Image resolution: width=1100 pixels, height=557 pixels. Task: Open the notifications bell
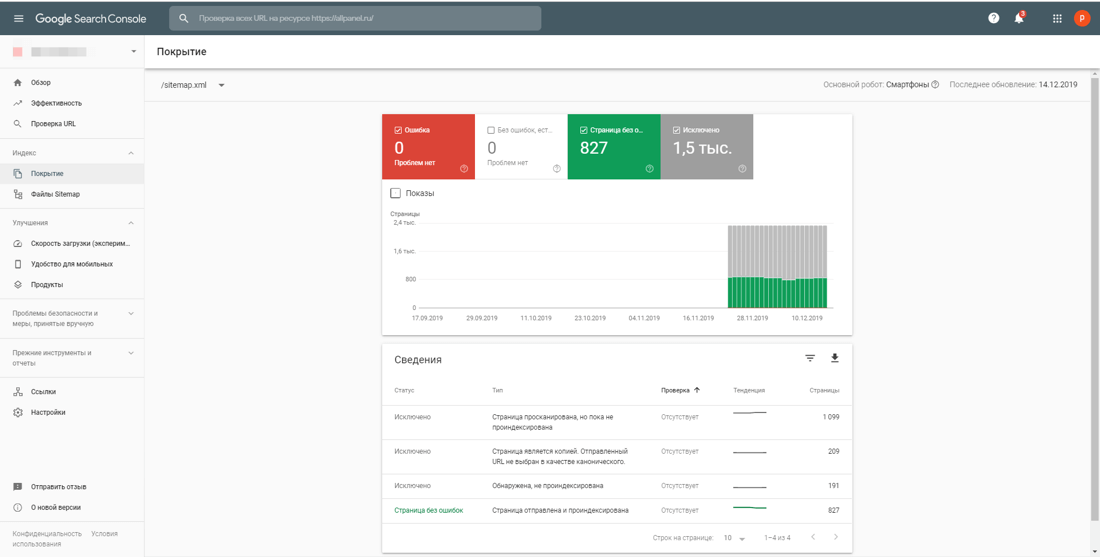(x=1019, y=18)
